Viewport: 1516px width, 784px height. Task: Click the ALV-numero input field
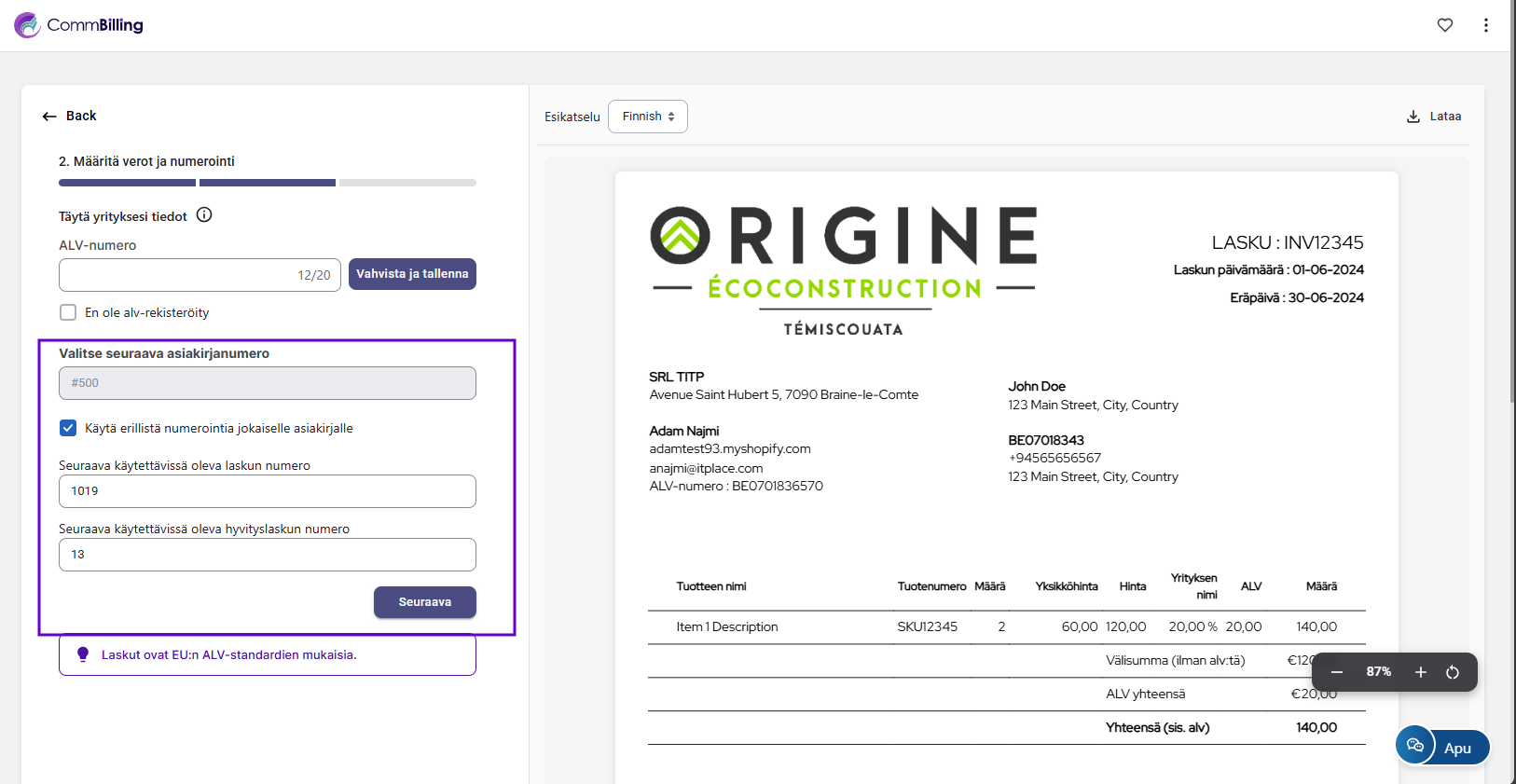177,275
